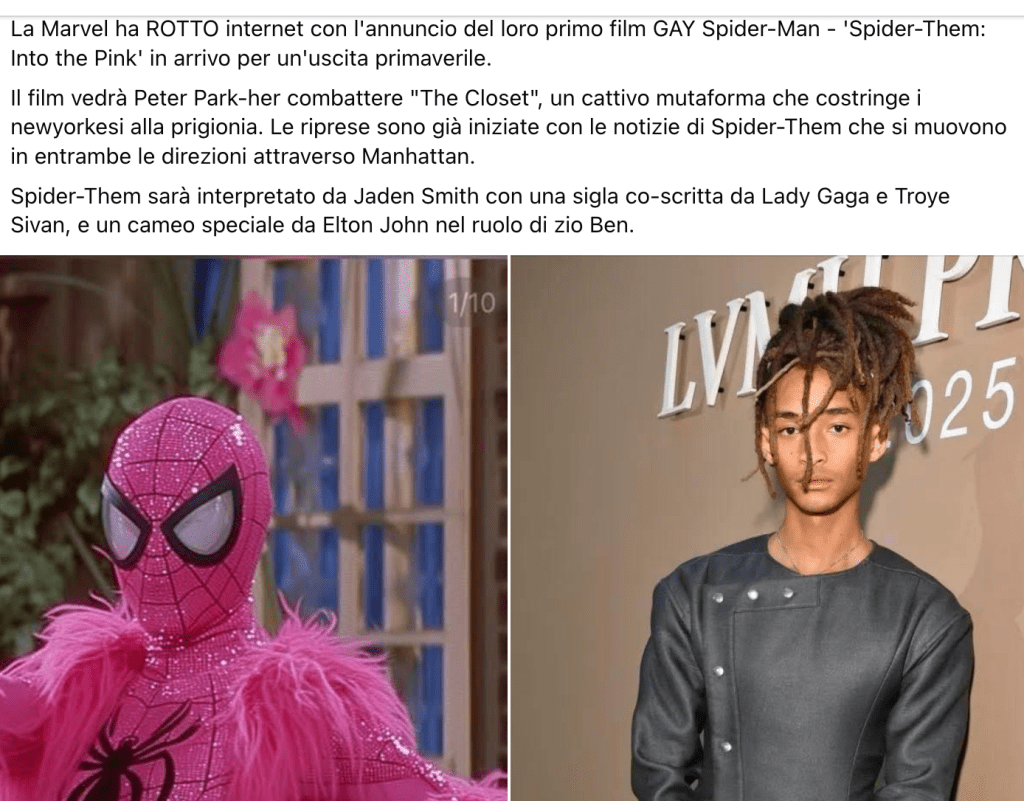Click the first paragraph about Marvel announcement

coord(498,44)
